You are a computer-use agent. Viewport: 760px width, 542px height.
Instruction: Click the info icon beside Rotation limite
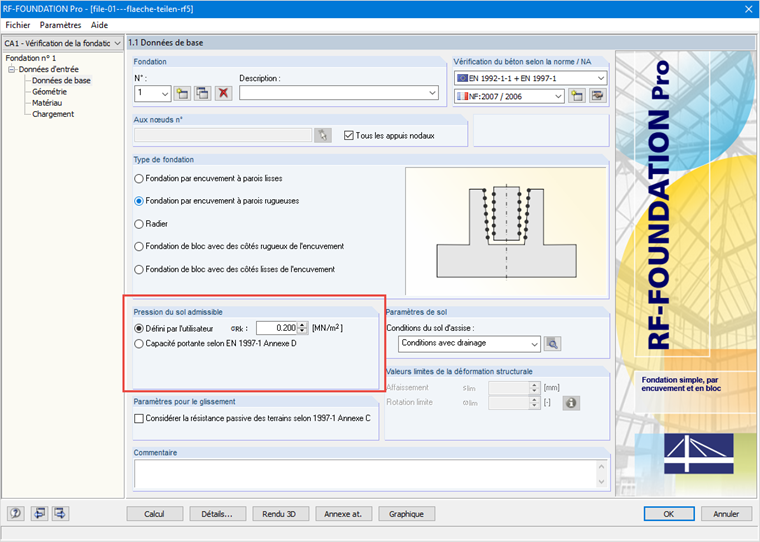pyautogui.click(x=571, y=403)
